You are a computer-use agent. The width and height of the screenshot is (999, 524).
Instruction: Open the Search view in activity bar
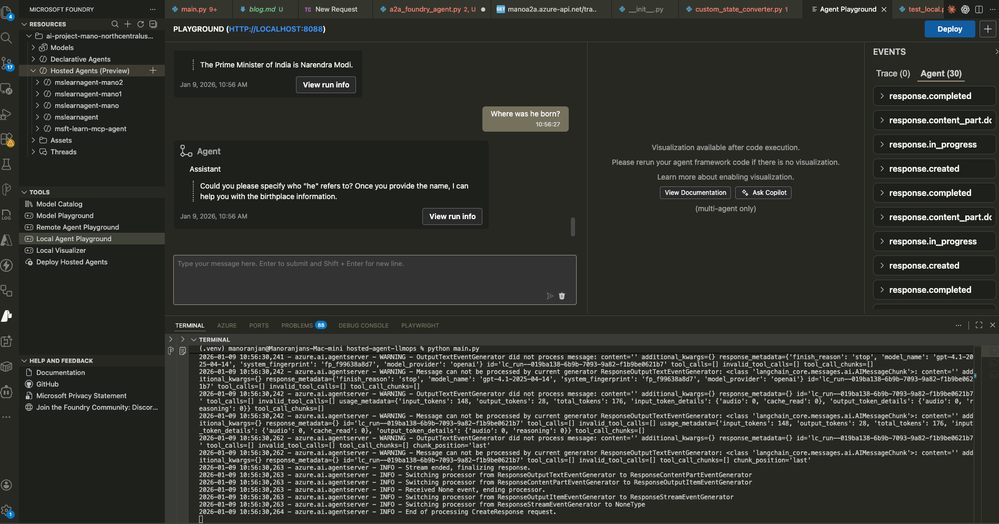tap(7, 38)
